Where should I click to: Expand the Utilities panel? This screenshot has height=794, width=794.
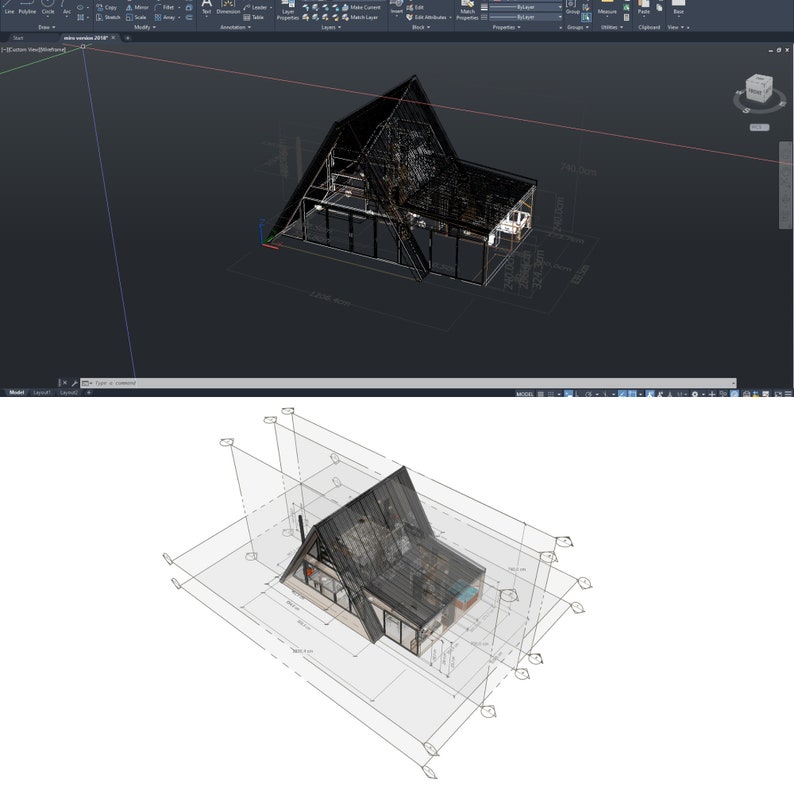[x=612, y=27]
